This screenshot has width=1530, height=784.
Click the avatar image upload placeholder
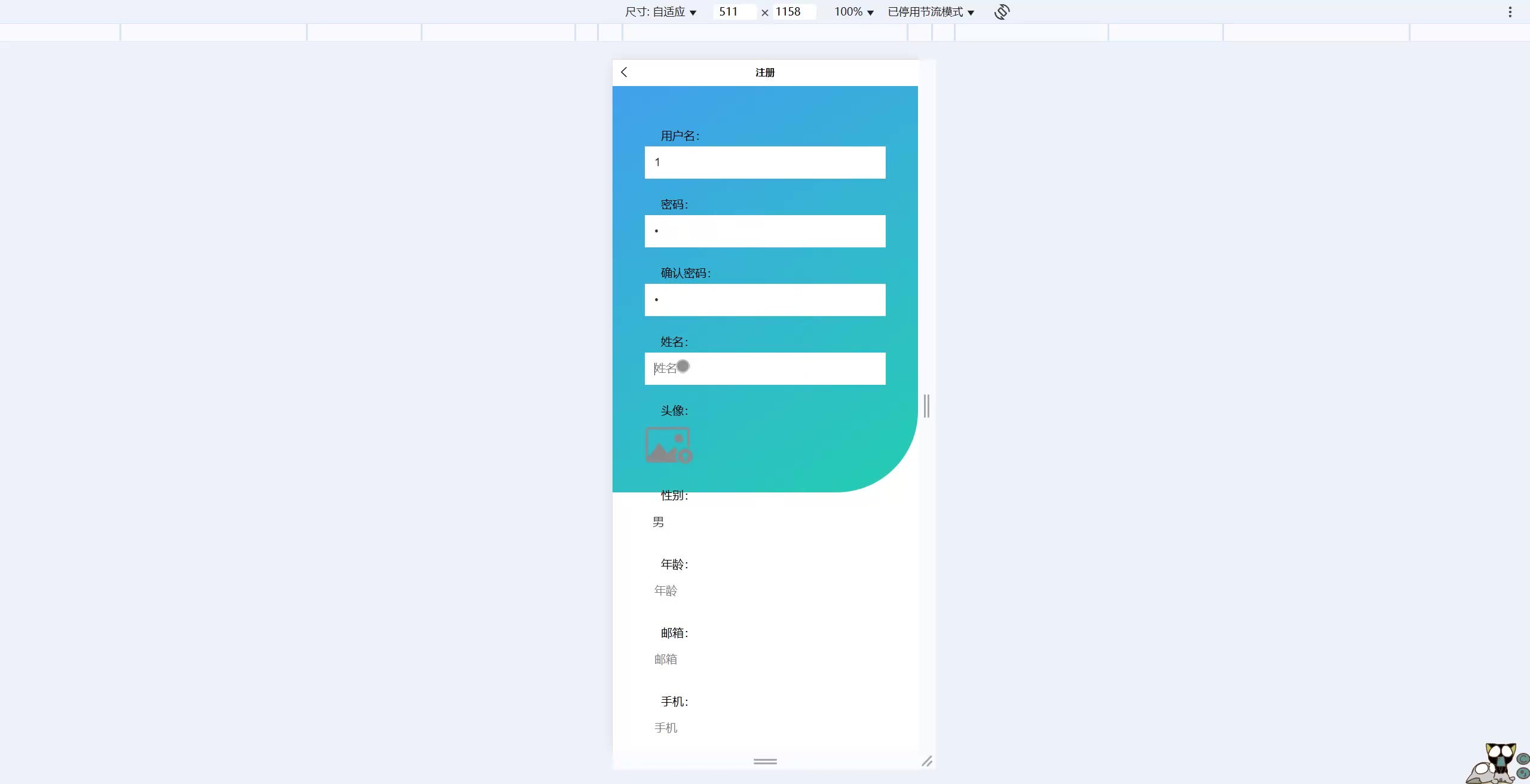click(x=668, y=445)
